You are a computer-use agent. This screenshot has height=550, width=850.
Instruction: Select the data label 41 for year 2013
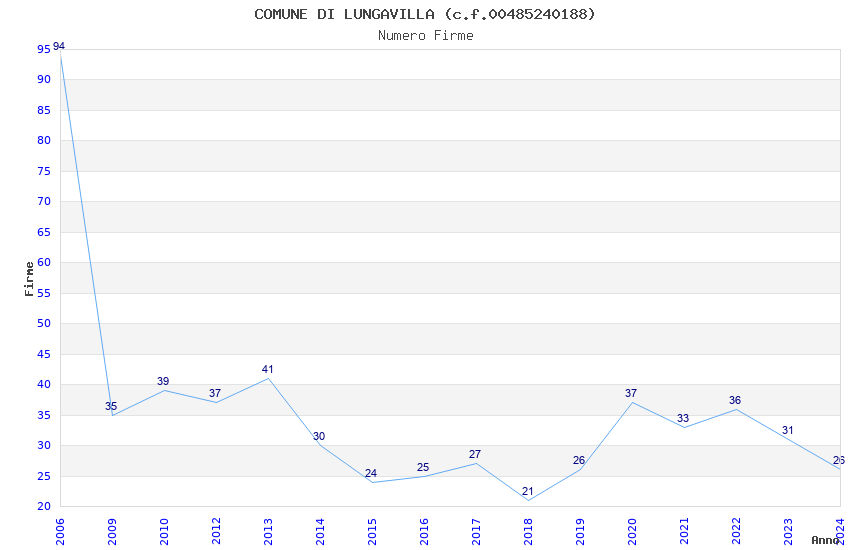(267, 369)
